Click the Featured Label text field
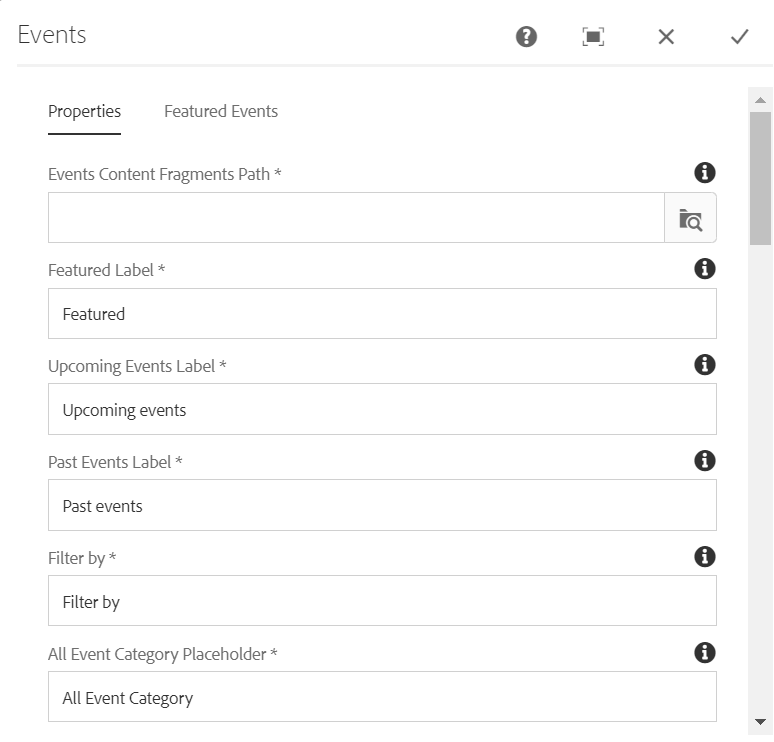This screenshot has height=742, width=774. (x=382, y=314)
